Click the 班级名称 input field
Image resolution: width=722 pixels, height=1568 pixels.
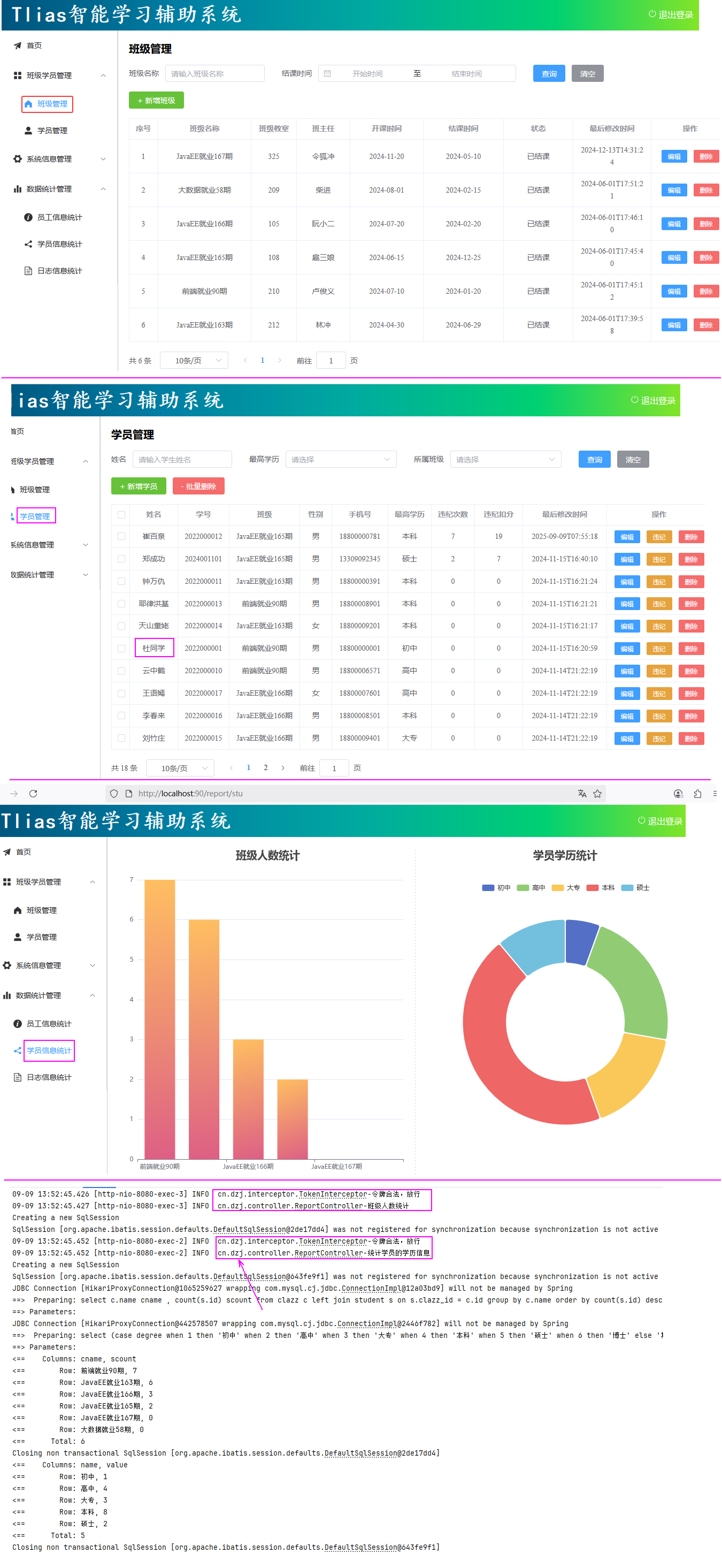click(x=214, y=74)
